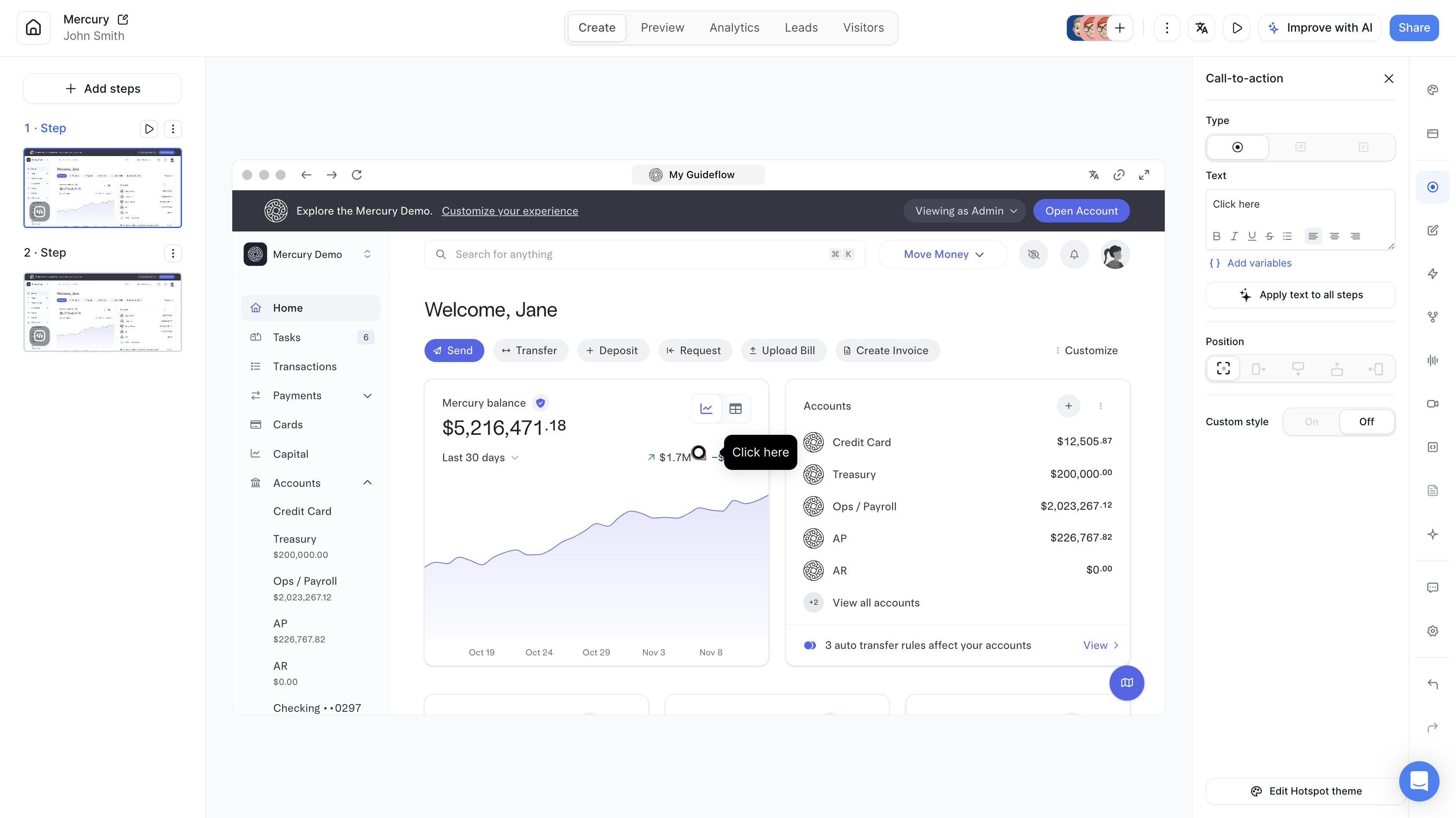This screenshot has width=1456, height=818.
Task: Click Customize your experience link
Action: (510, 211)
